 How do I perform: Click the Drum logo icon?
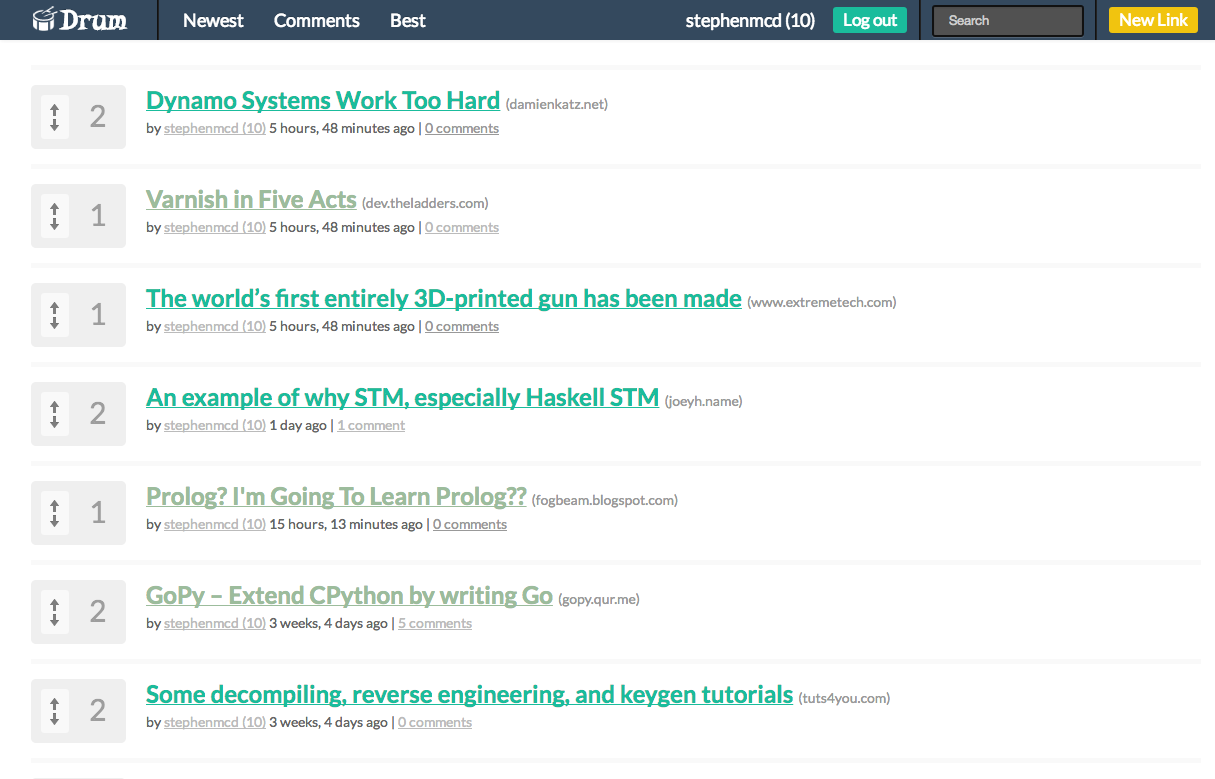pyautogui.click(x=44, y=19)
